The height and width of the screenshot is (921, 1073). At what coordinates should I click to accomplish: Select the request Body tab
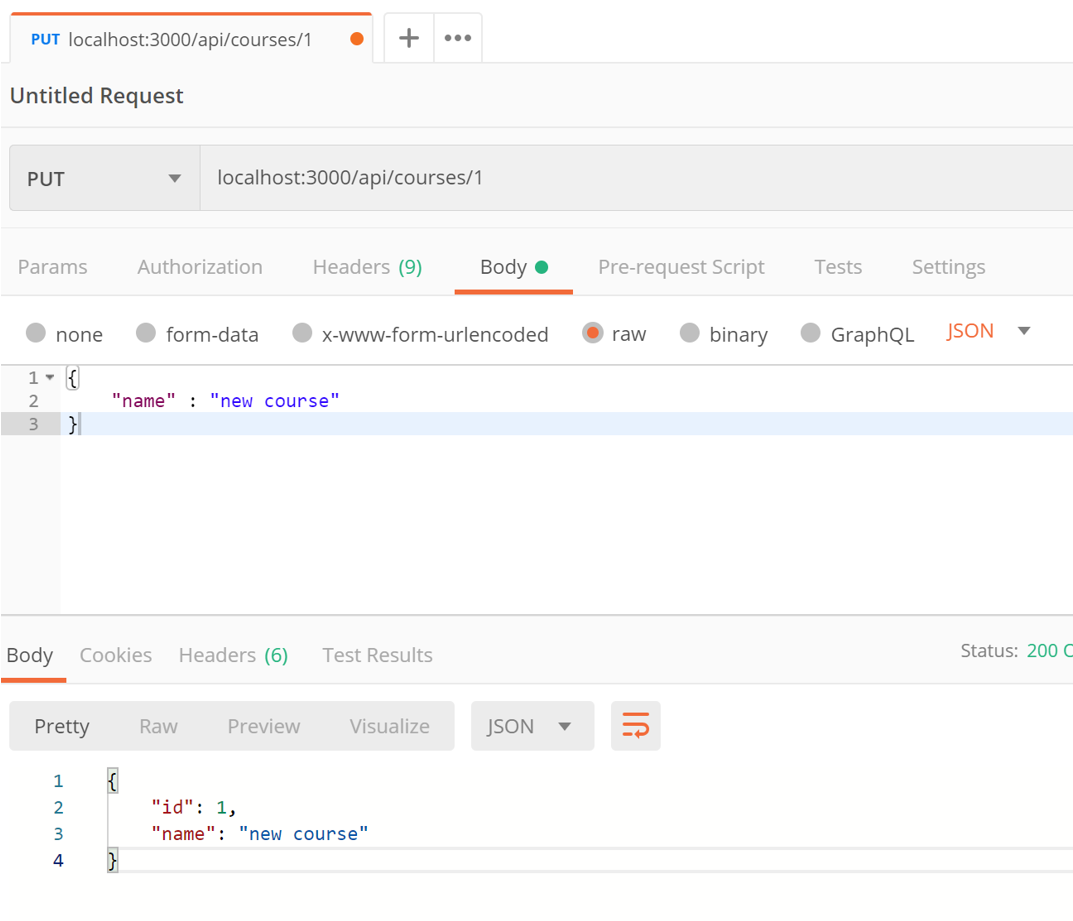[513, 267]
